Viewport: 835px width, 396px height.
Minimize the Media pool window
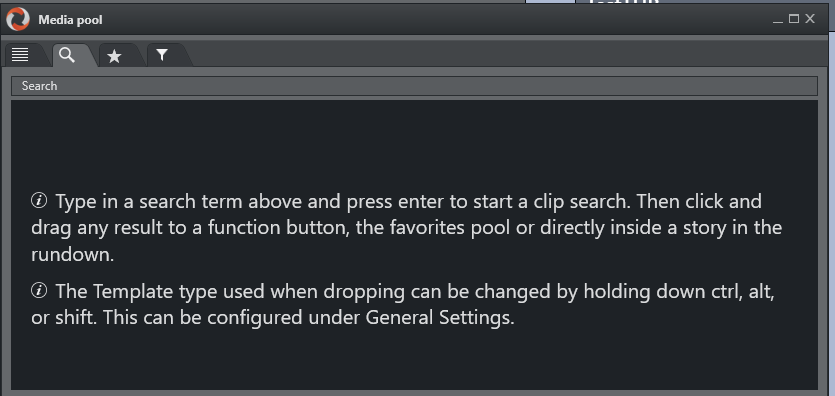pyautogui.click(x=777, y=19)
